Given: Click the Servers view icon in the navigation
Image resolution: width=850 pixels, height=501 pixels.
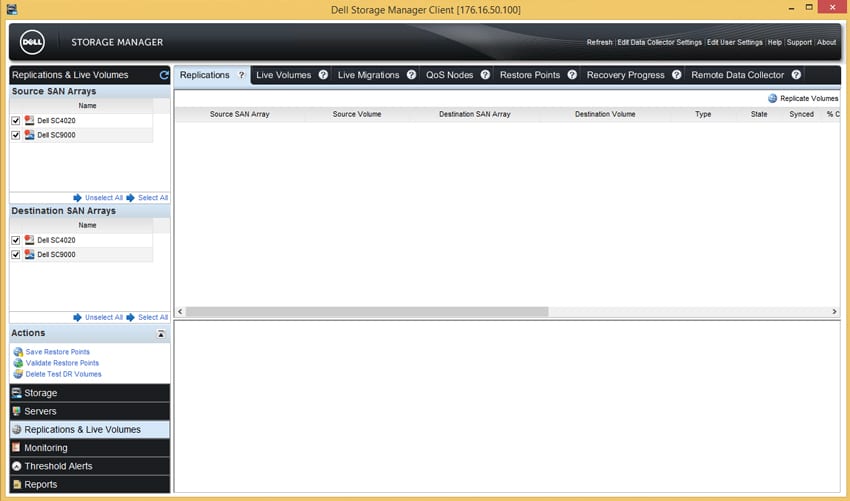Looking at the screenshot, I should [x=17, y=412].
